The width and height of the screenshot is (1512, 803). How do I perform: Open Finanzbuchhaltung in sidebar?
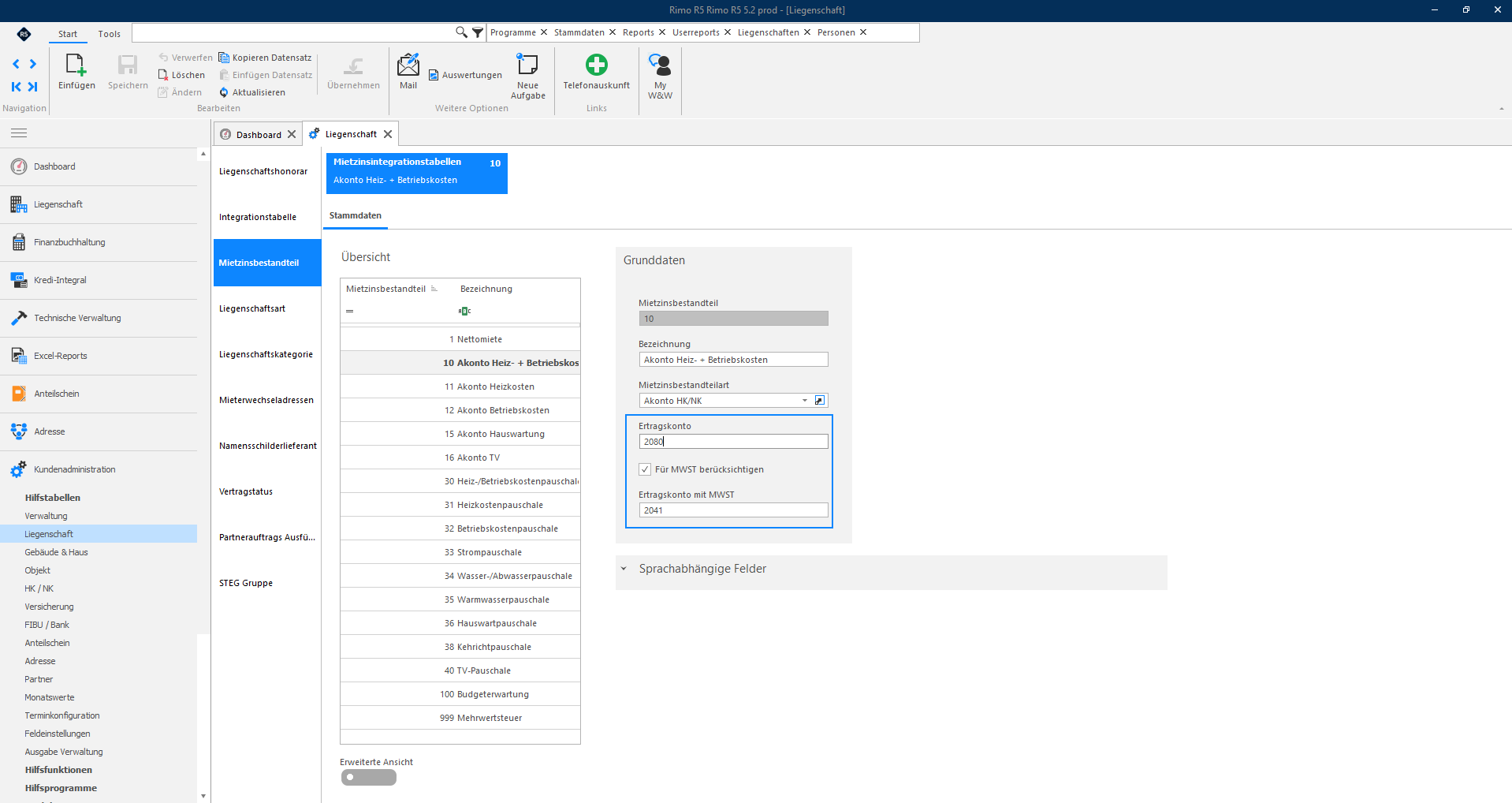pos(99,242)
